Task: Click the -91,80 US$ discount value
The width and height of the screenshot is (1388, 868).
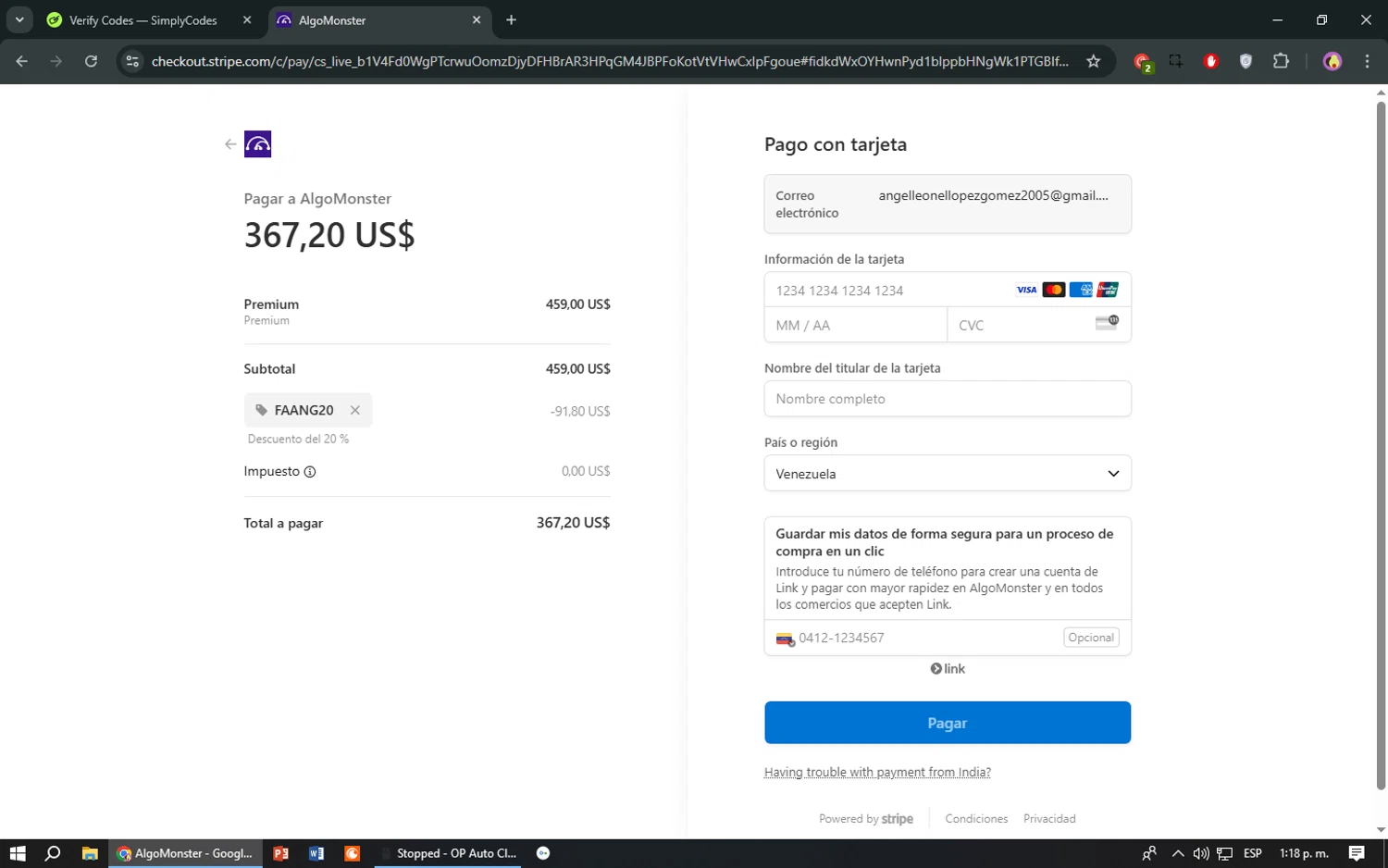Action: coord(580,411)
